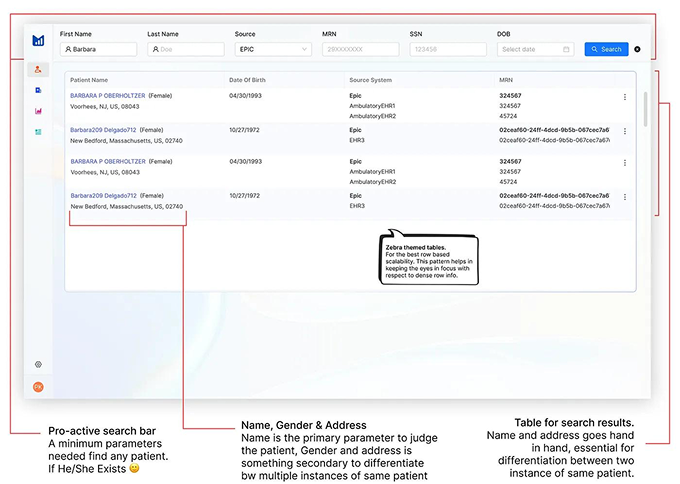Click the black round clear icon beside Search

pos(637,49)
